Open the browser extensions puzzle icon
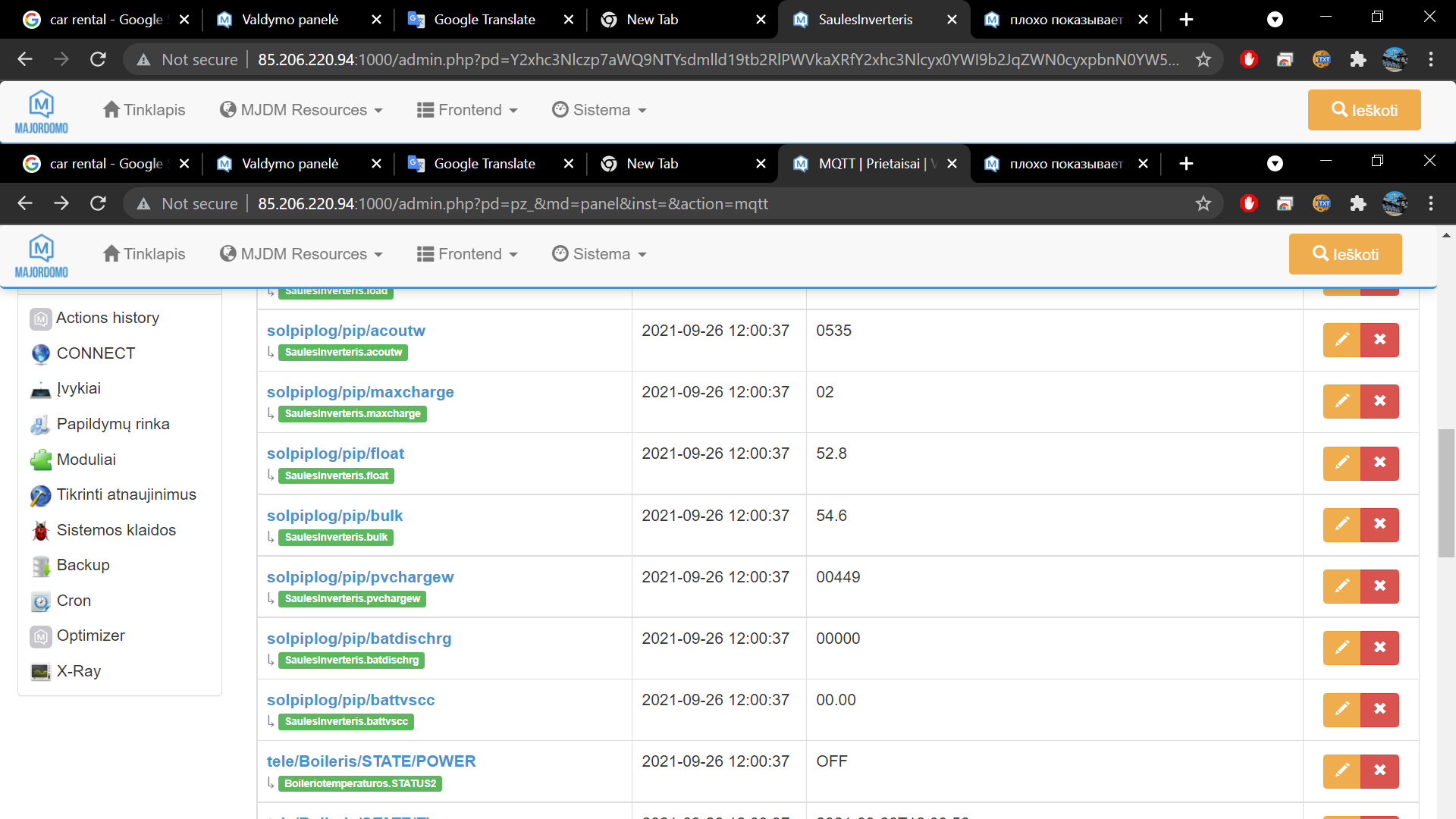 click(x=1357, y=203)
